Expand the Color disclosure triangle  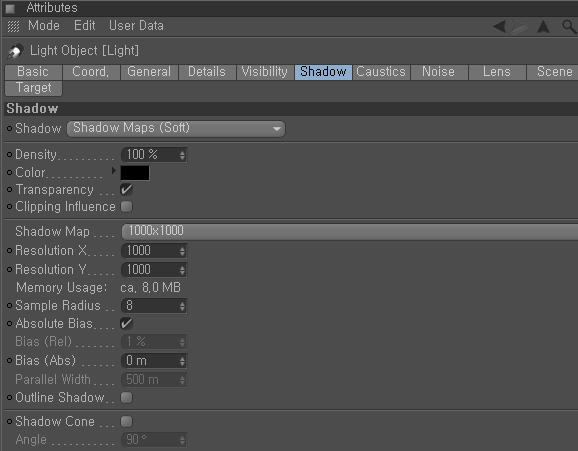click(x=114, y=171)
